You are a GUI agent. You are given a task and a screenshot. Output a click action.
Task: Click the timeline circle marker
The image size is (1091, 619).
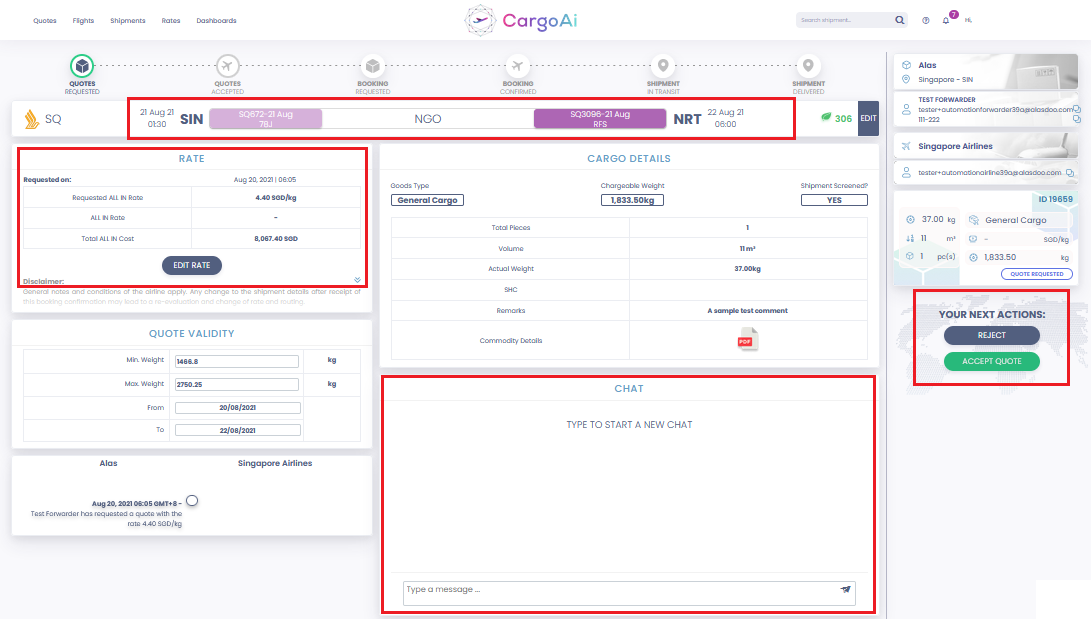click(192, 501)
